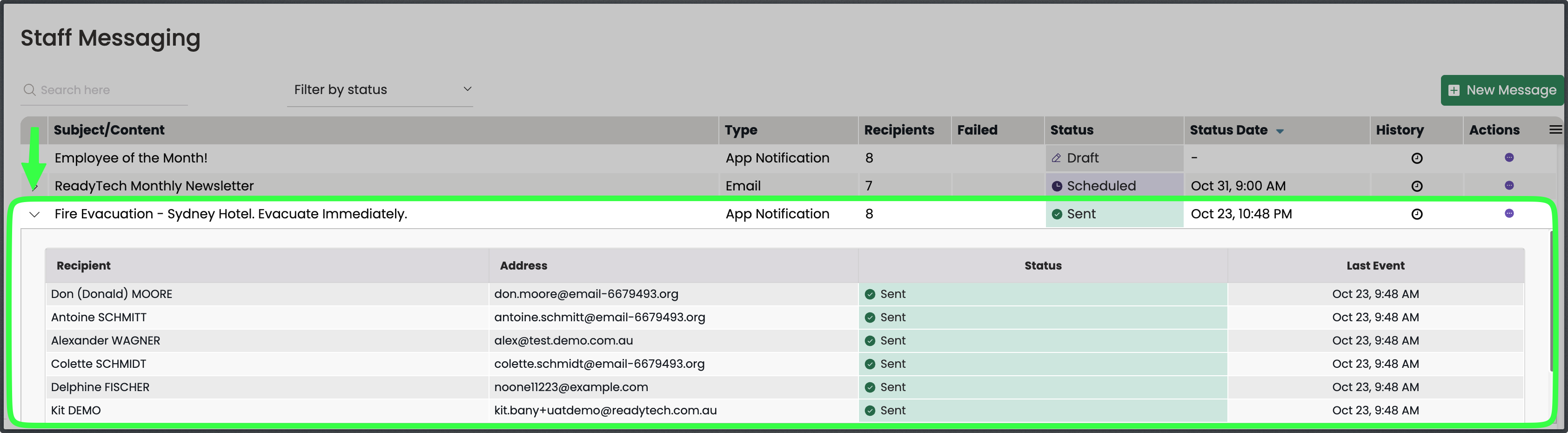Select recipient Don (Donald) MOORE
The width and height of the screenshot is (1568, 433).
111,294
